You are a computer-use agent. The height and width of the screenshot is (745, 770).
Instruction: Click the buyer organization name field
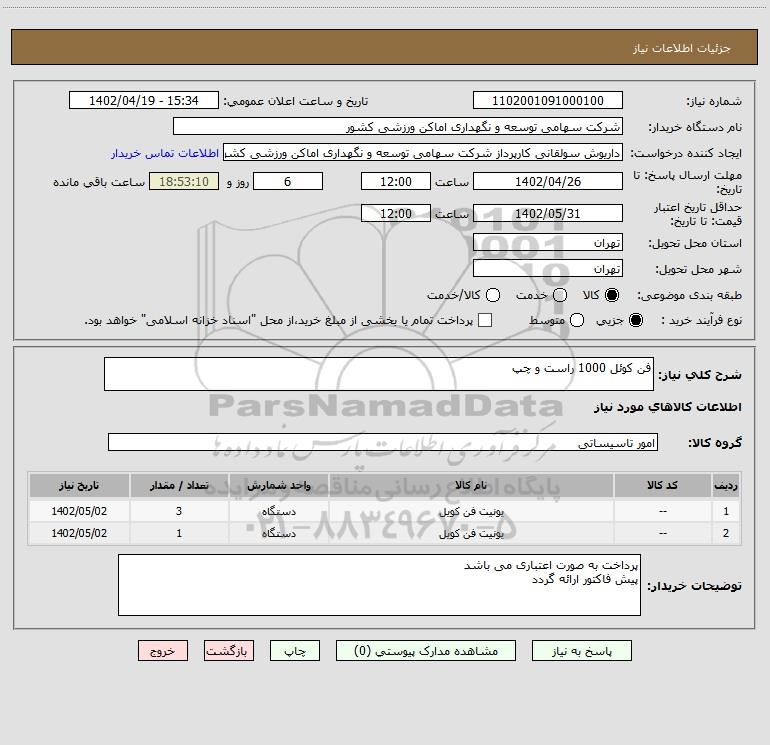coord(398,126)
